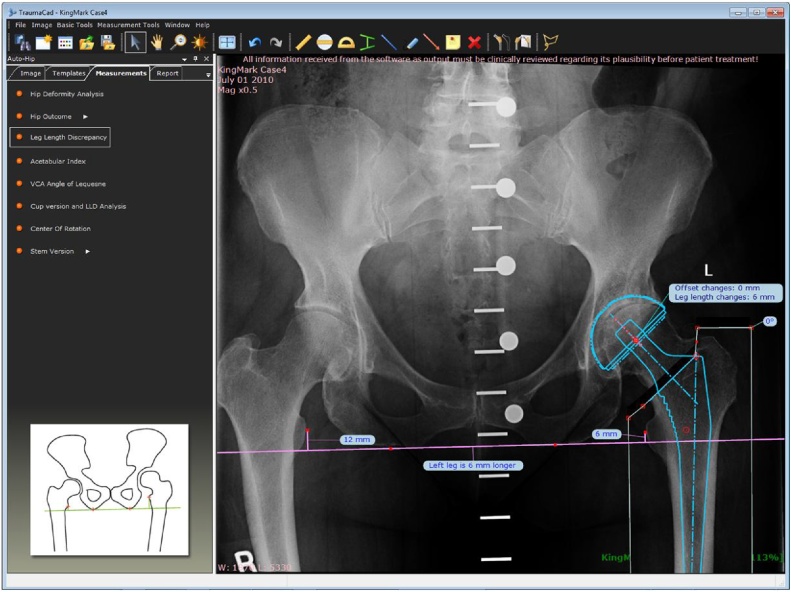This screenshot has width=791, height=592.
Task: Select Leg Length Discrepancy measurement
Action: point(60,137)
